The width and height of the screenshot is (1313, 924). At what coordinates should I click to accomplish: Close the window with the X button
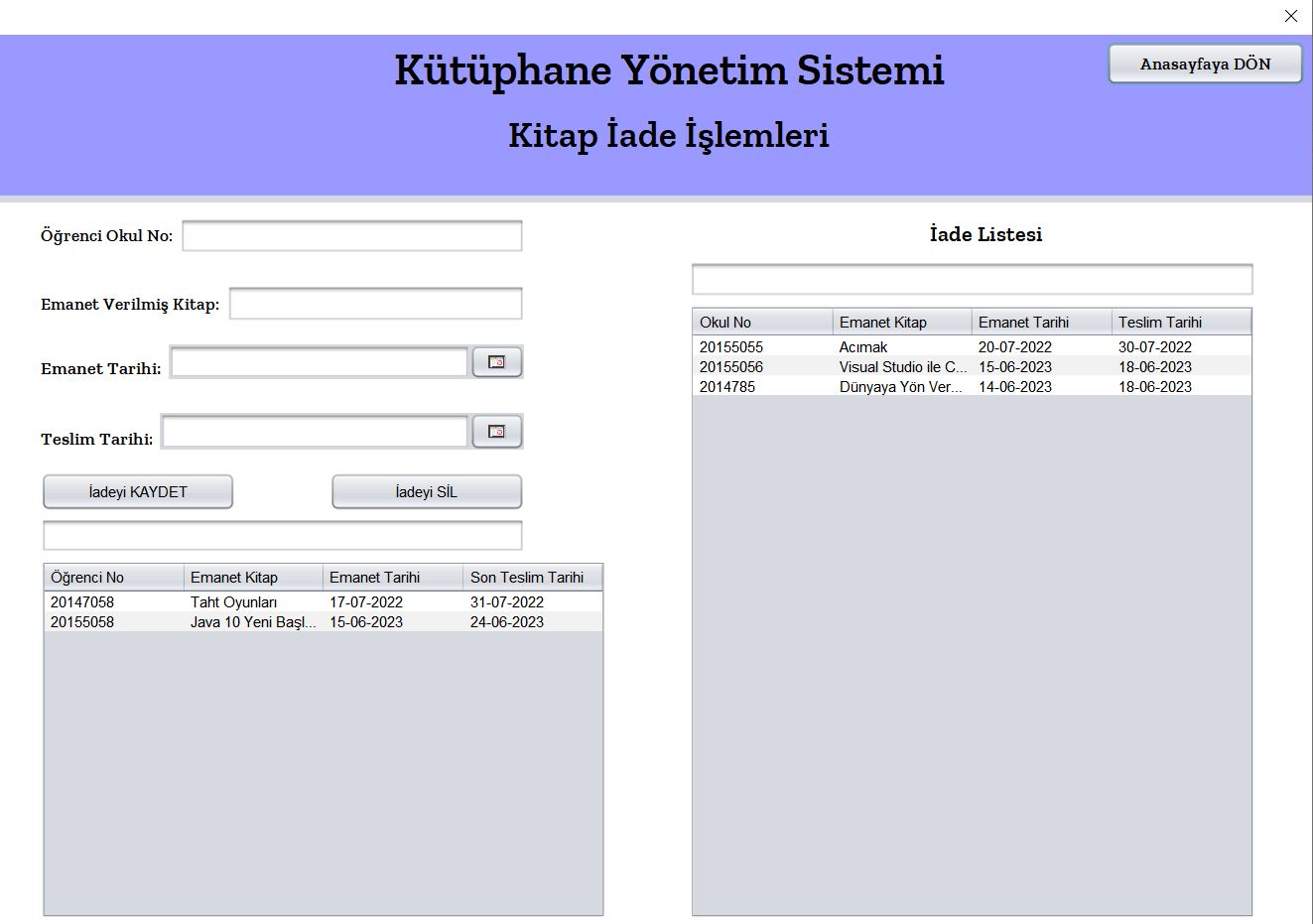coord(1291,16)
